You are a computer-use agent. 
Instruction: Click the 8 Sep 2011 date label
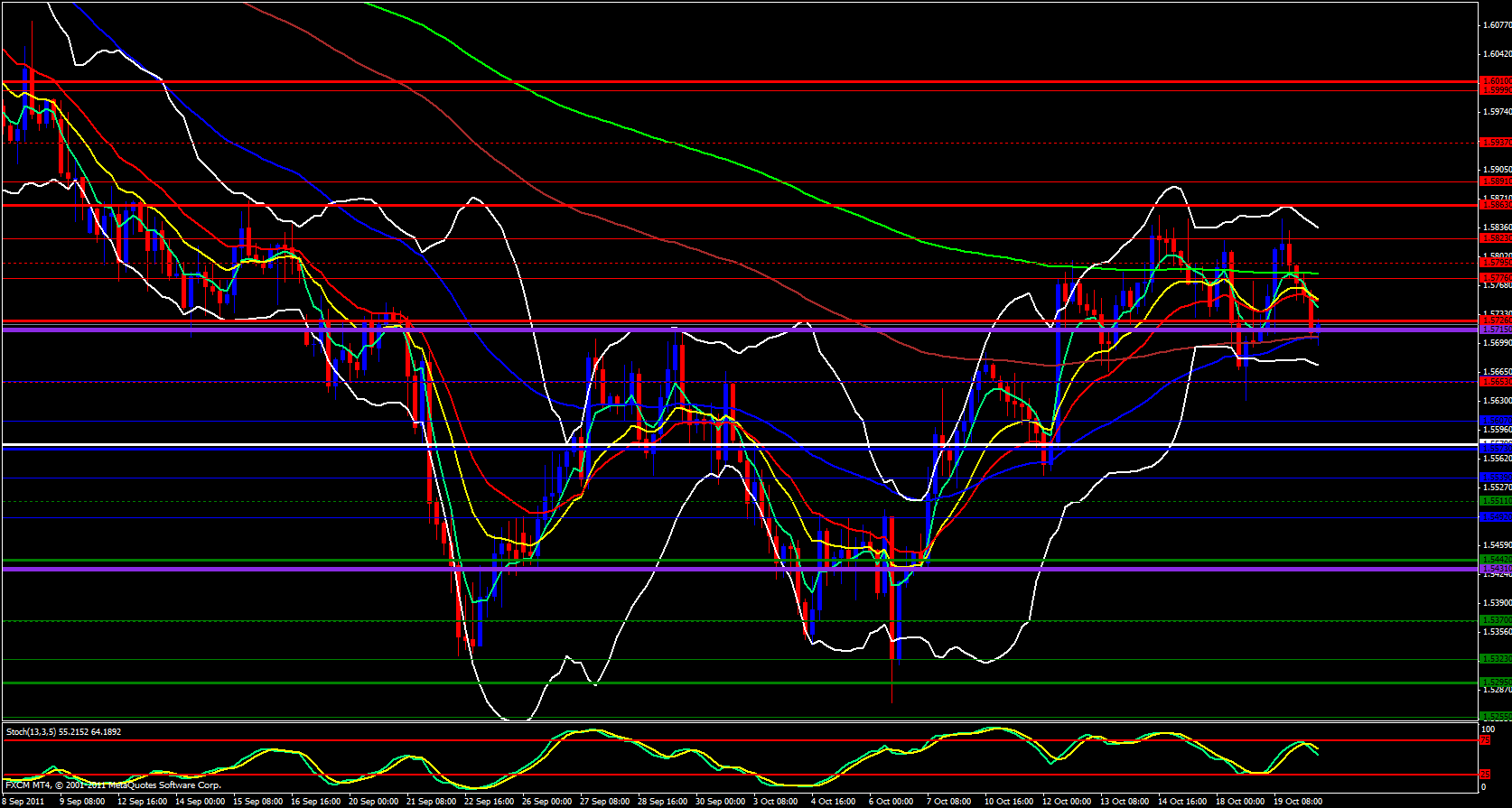click(x=23, y=802)
